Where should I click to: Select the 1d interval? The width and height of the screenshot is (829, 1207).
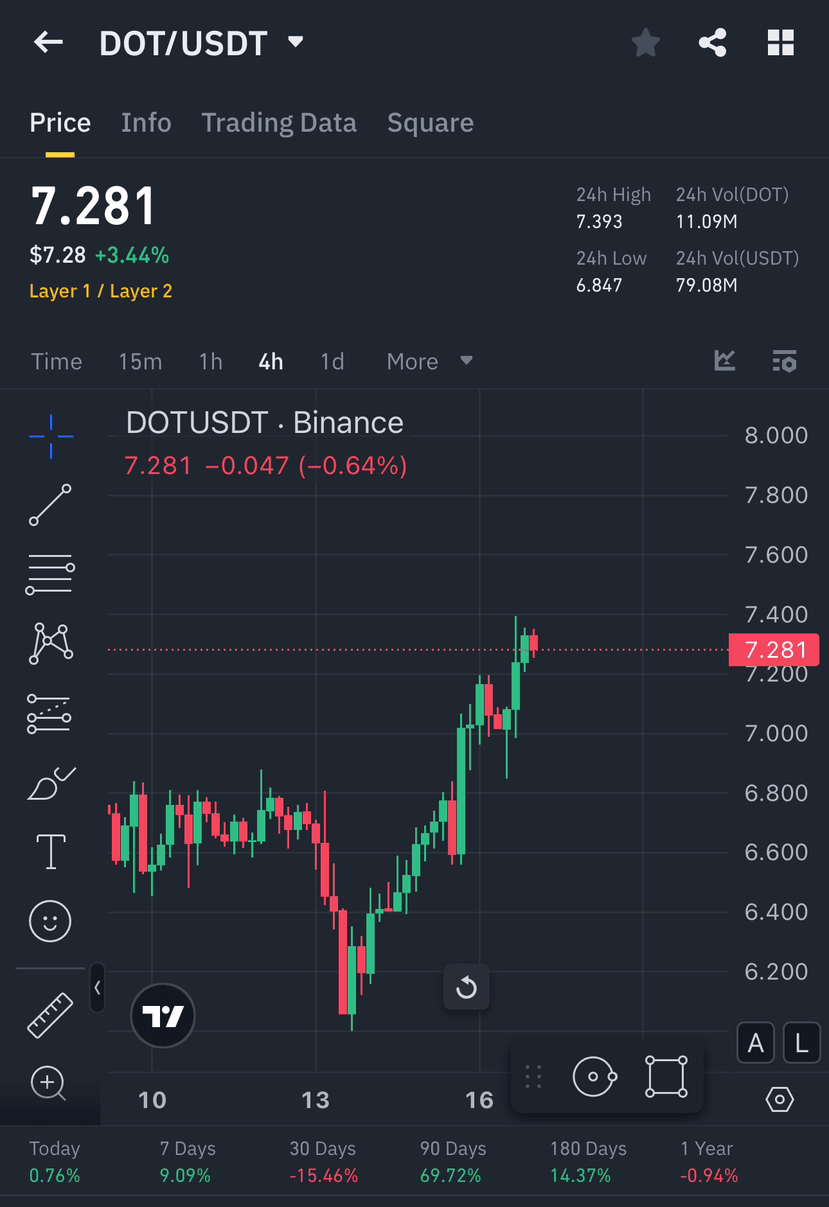(332, 362)
